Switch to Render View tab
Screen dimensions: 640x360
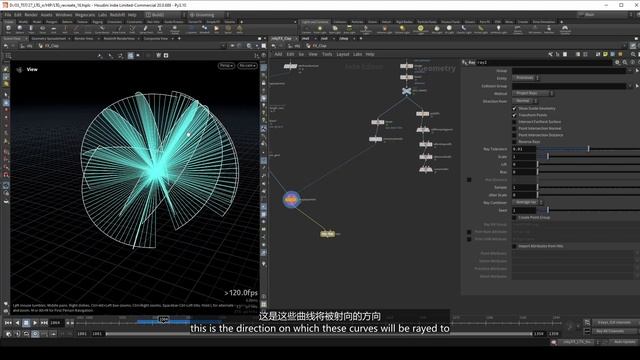[84, 38]
